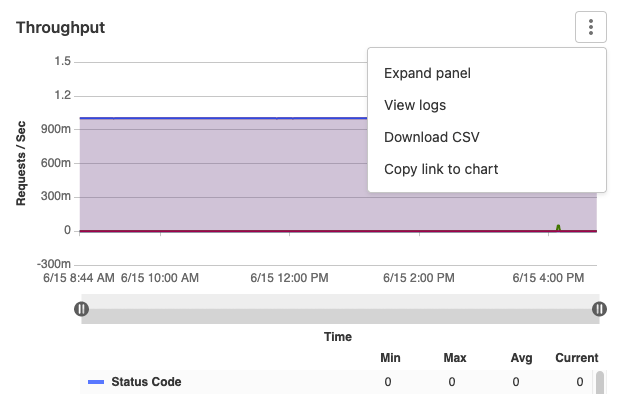
Task: Sort legend by Min column
Action: (390, 358)
